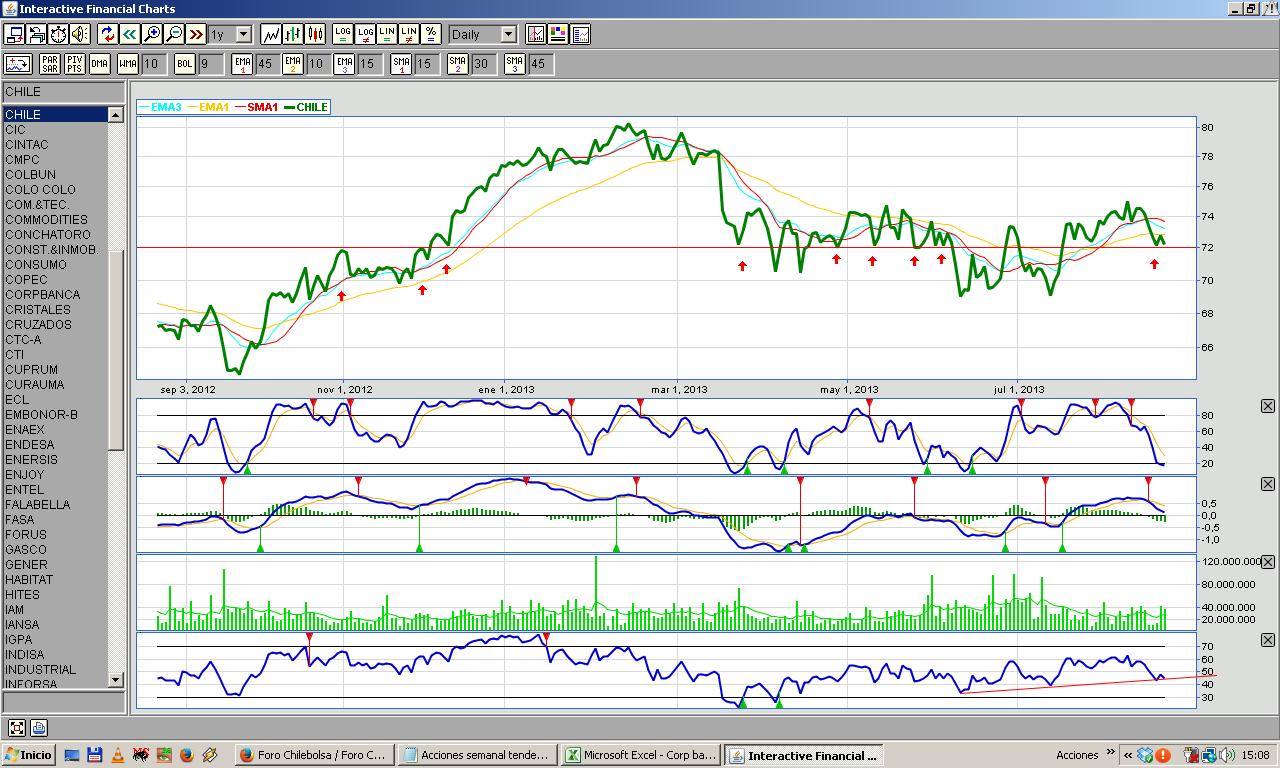Toggle the BOL Bollinger bands indicator
This screenshot has height=768, width=1280.
click(185, 64)
